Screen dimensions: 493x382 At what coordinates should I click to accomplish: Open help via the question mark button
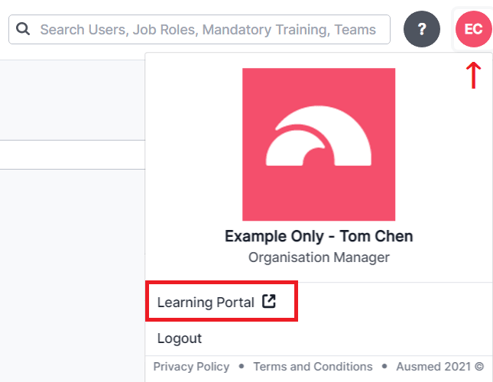click(x=422, y=29)
